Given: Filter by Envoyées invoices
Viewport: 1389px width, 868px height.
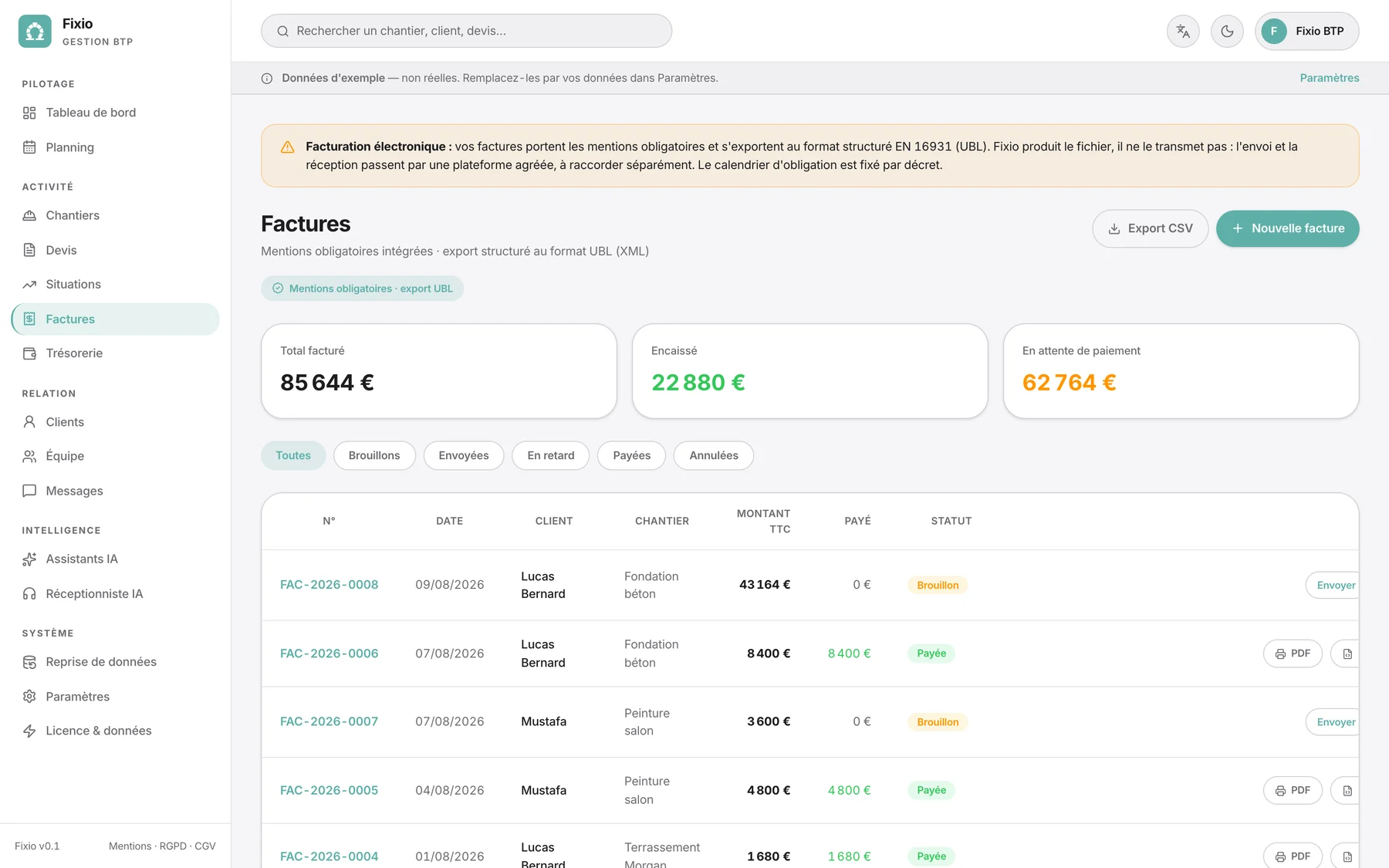Looking at the screenshot, I should click(464, 455).
